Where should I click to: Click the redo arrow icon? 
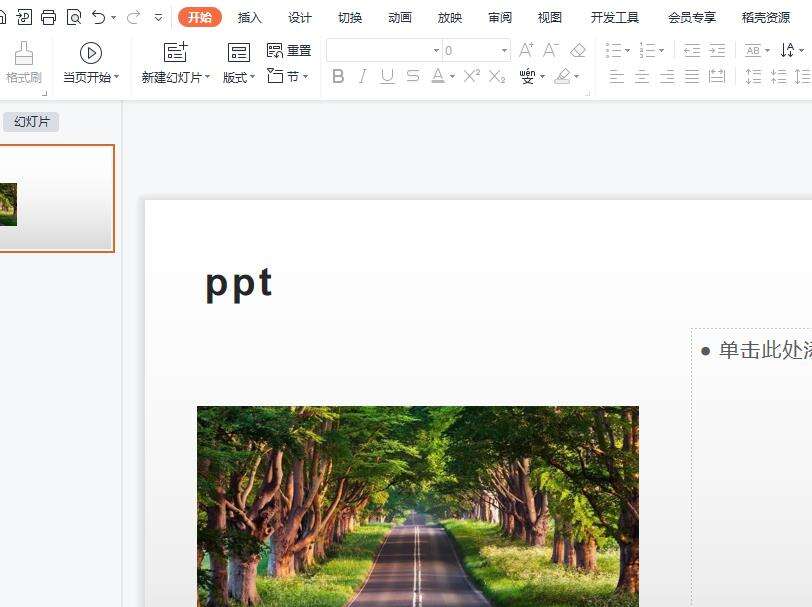tap(134, 18)
